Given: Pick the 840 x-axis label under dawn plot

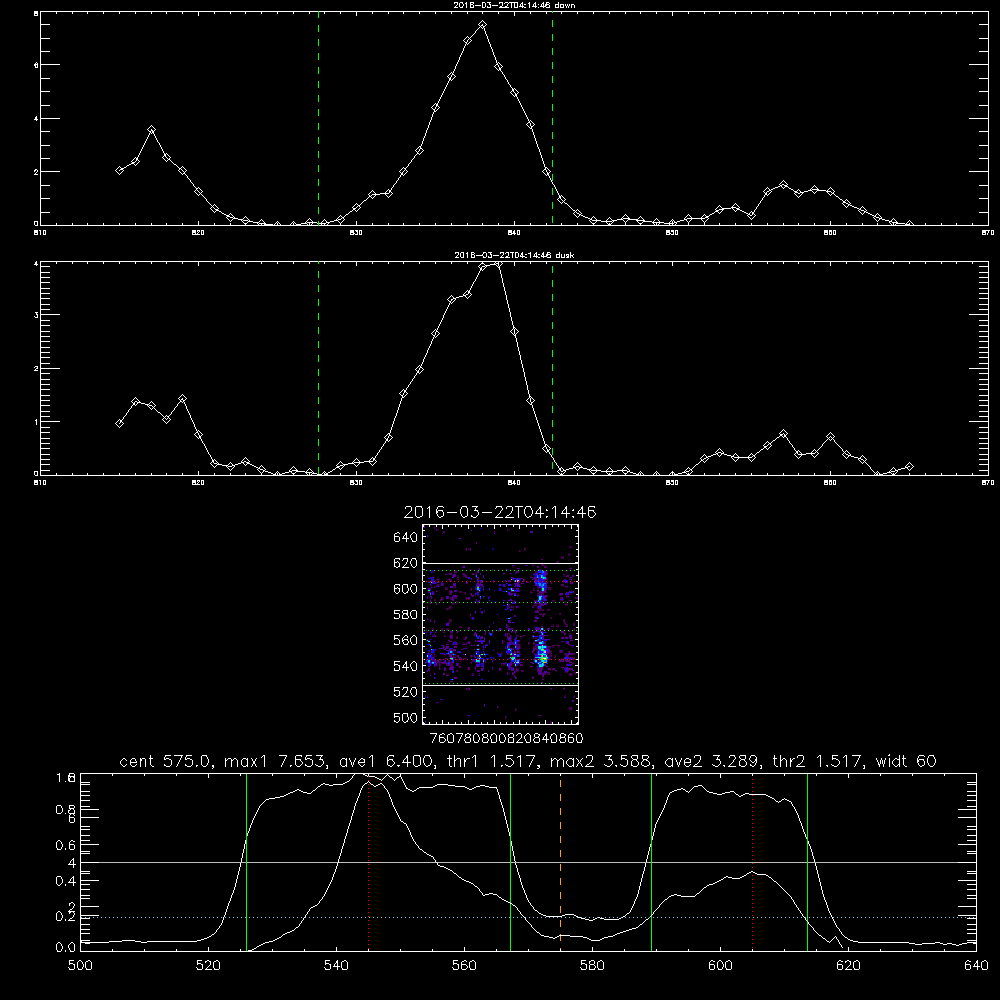Looking at the screenshot, I should pos(514,233).
